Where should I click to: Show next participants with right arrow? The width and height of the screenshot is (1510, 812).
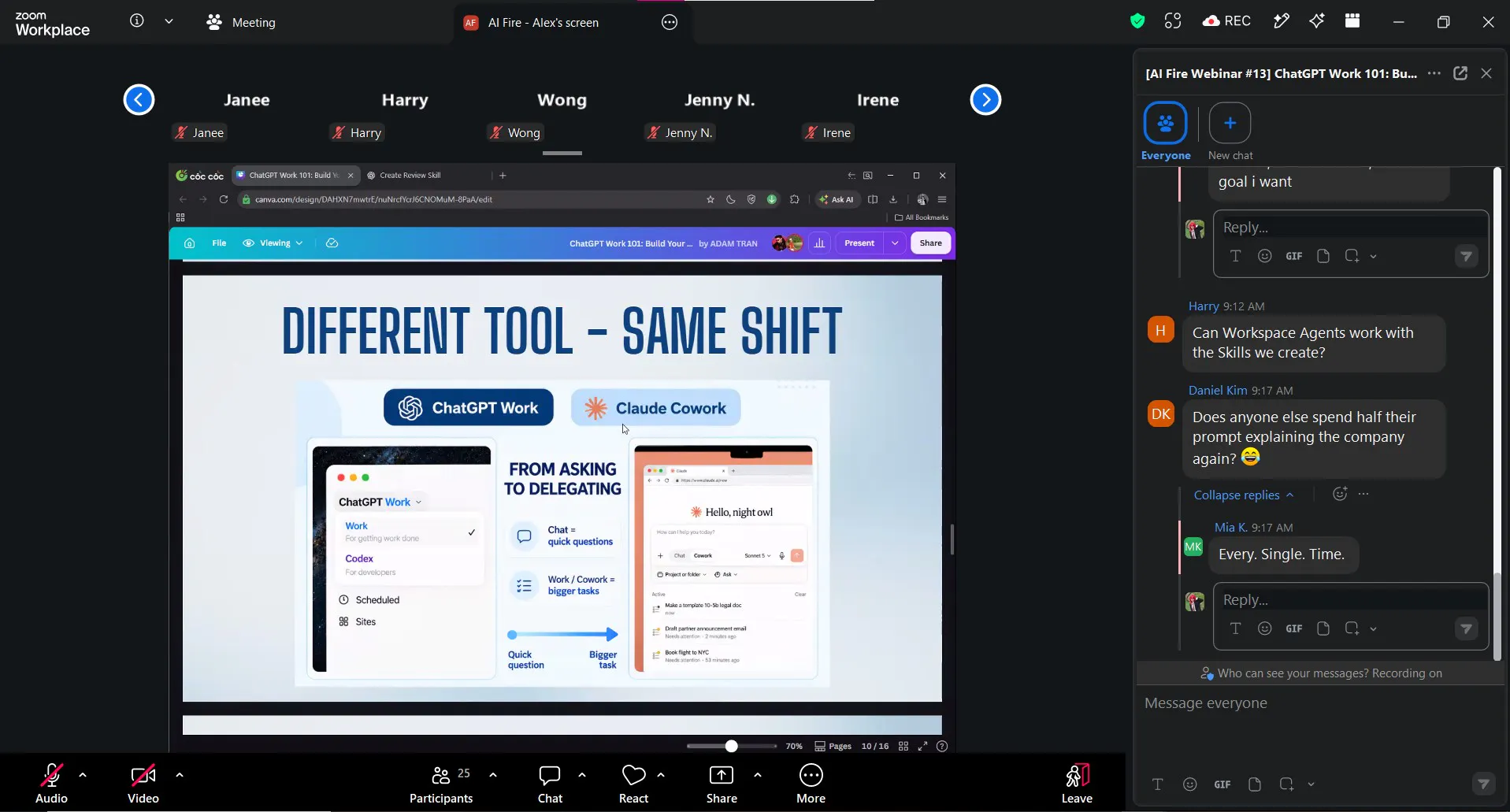985,100
